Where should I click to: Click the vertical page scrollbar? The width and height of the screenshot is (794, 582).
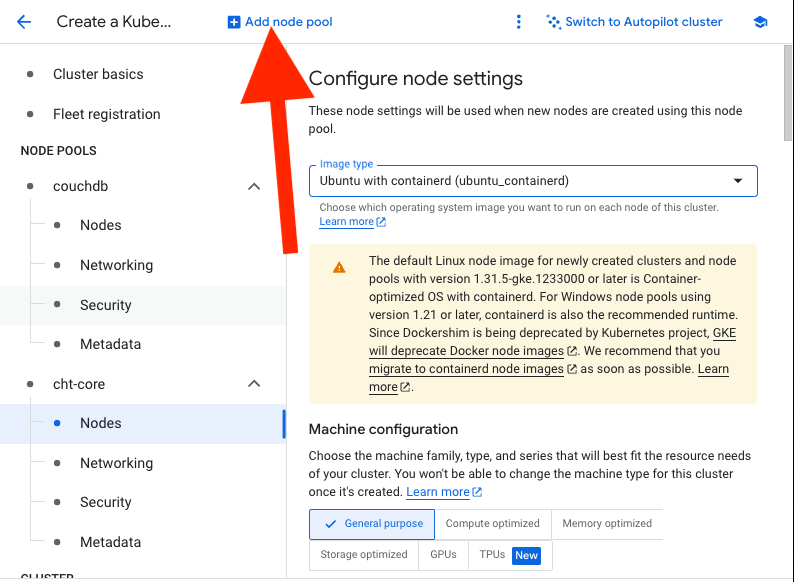coord(787,94)
